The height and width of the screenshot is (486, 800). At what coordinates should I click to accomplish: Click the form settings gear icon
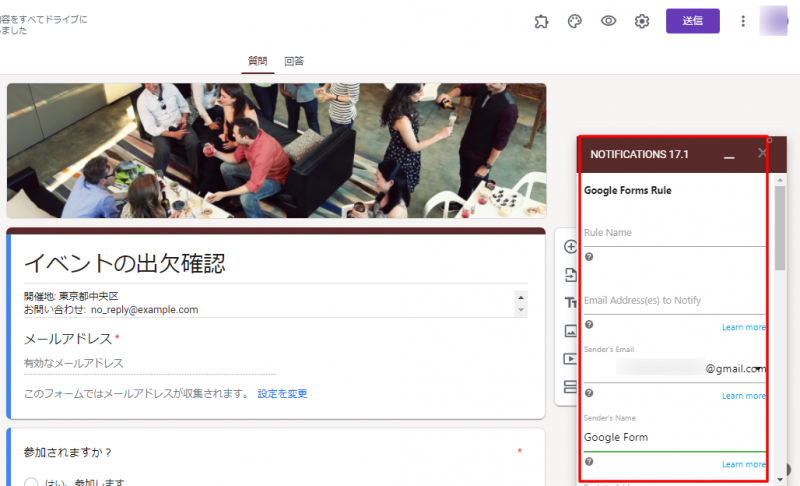pos(642,21)
